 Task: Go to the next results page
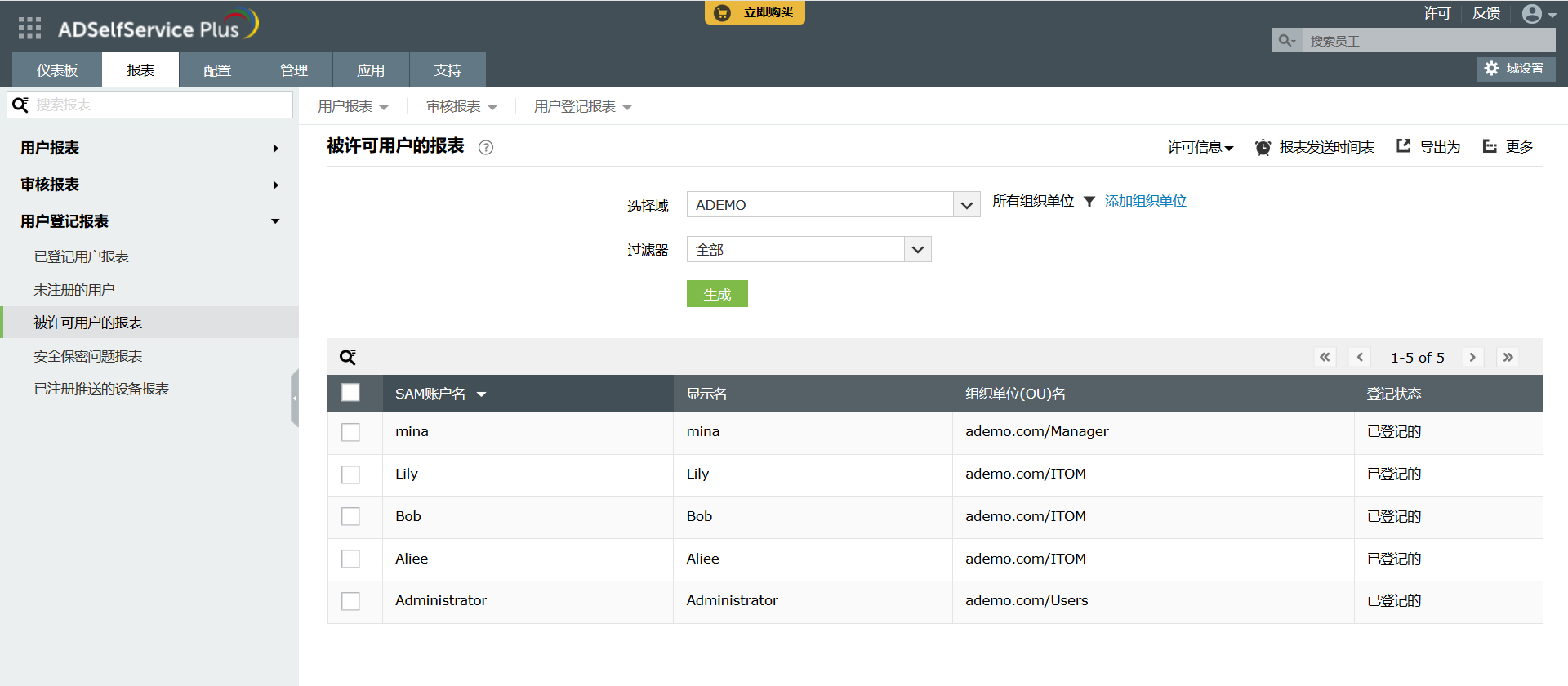[1472, 358]
